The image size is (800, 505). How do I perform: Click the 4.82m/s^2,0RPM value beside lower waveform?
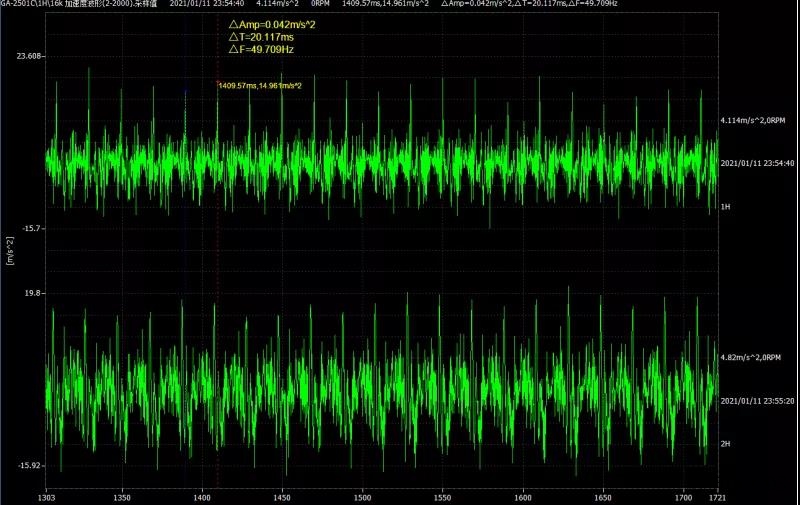click(749, 357)
